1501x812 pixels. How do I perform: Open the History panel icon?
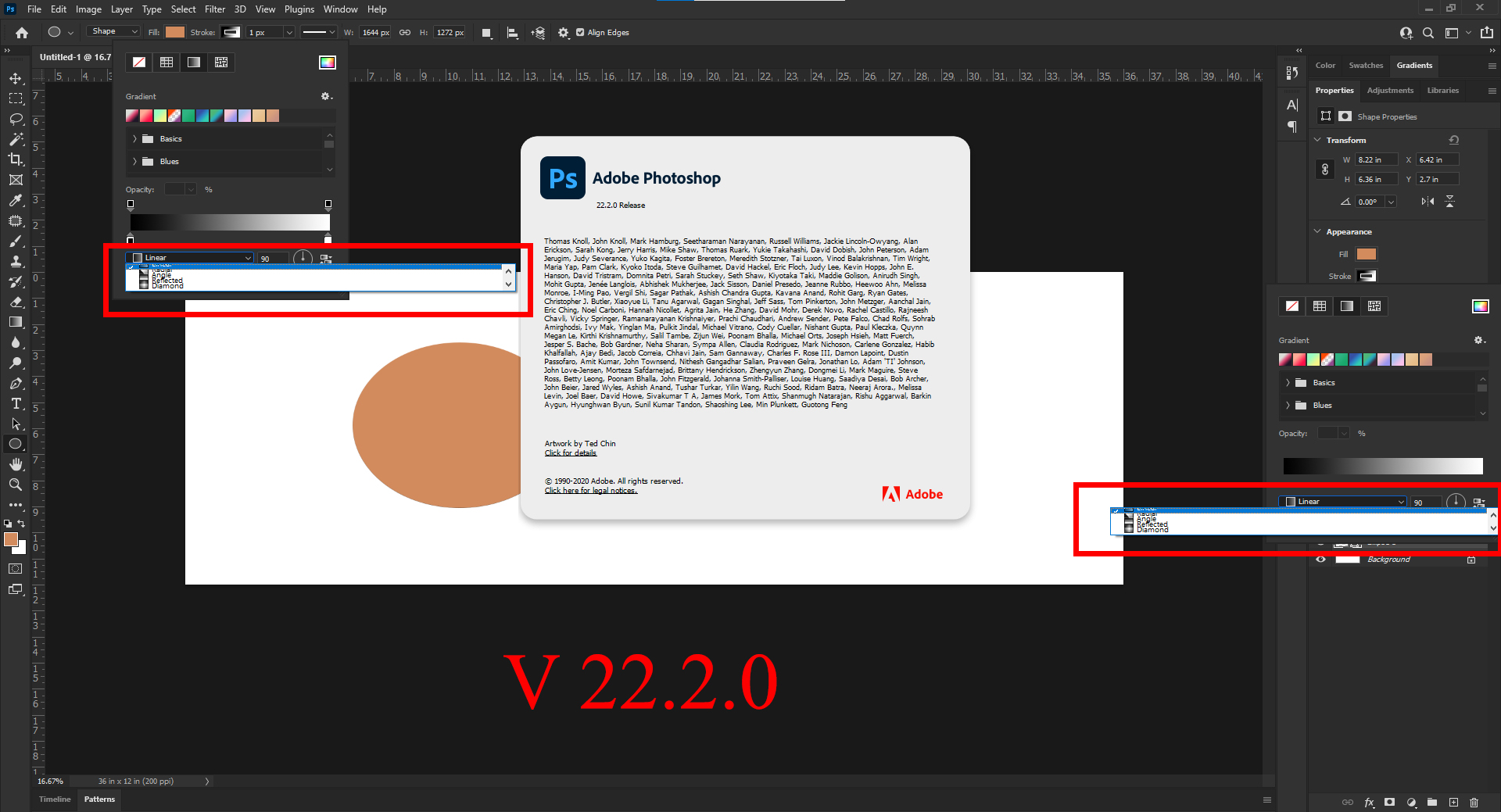click(x=1291, y=73)
